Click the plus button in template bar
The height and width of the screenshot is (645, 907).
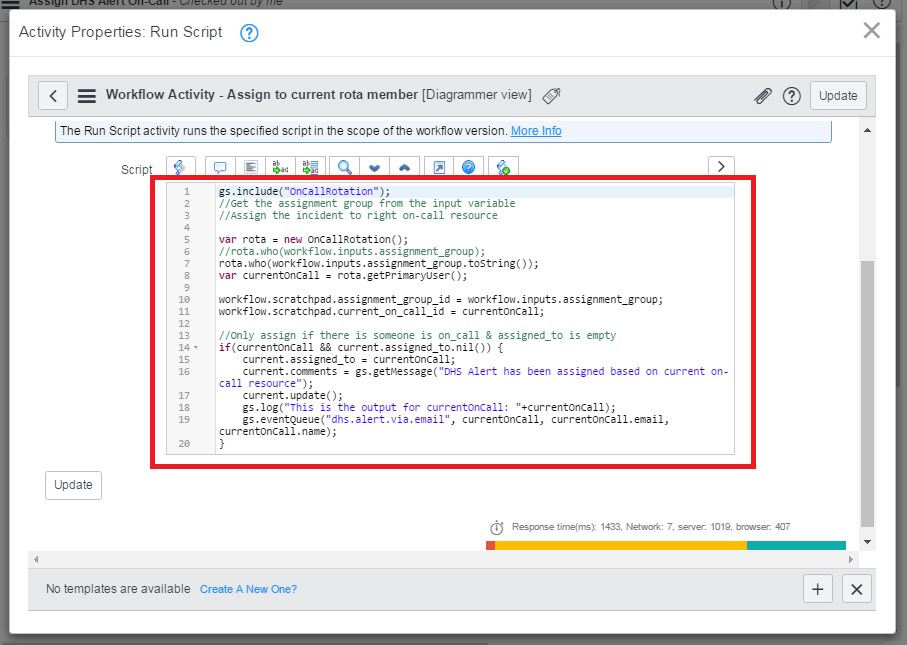pos(818,589)
